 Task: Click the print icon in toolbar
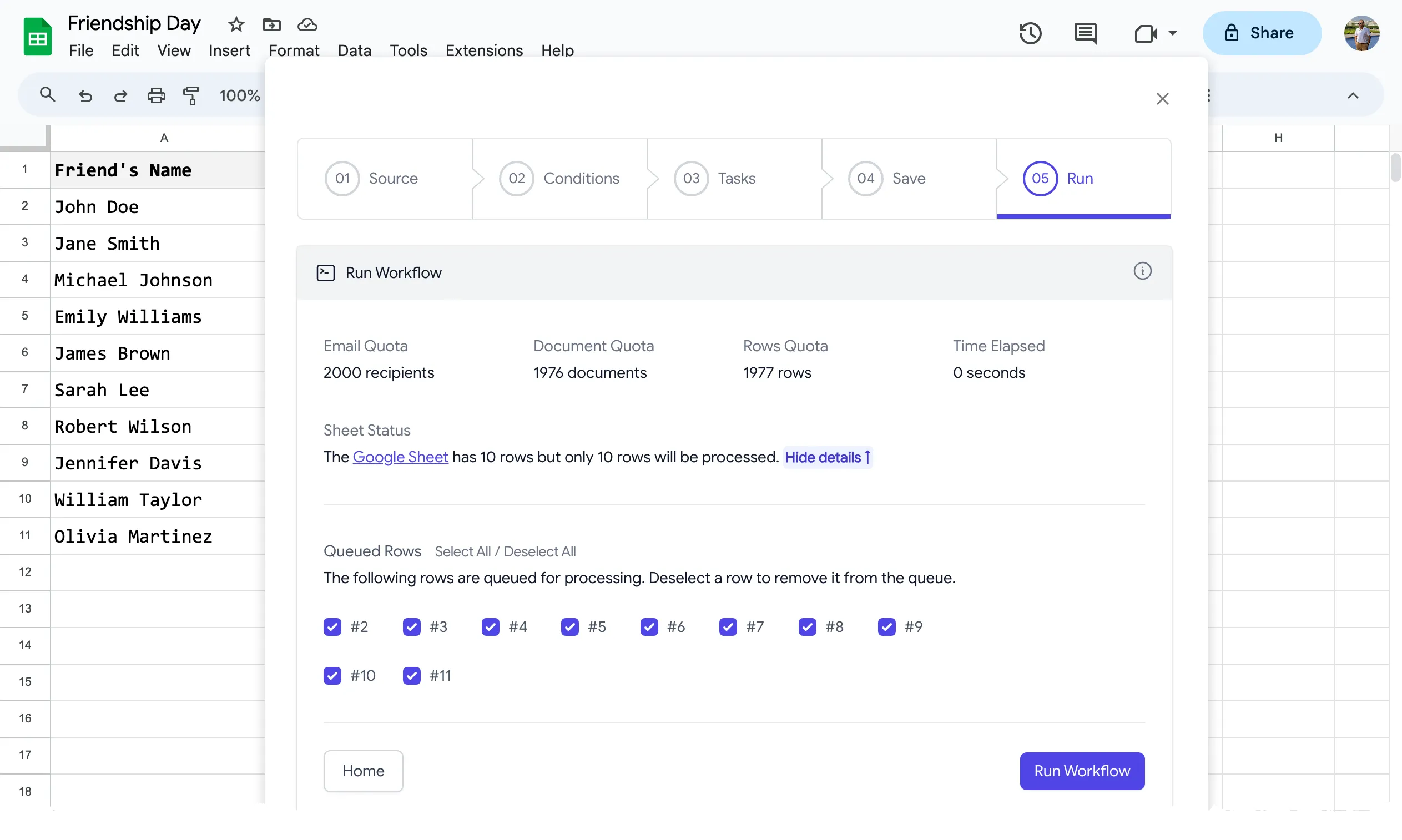(x=156, y=95)
